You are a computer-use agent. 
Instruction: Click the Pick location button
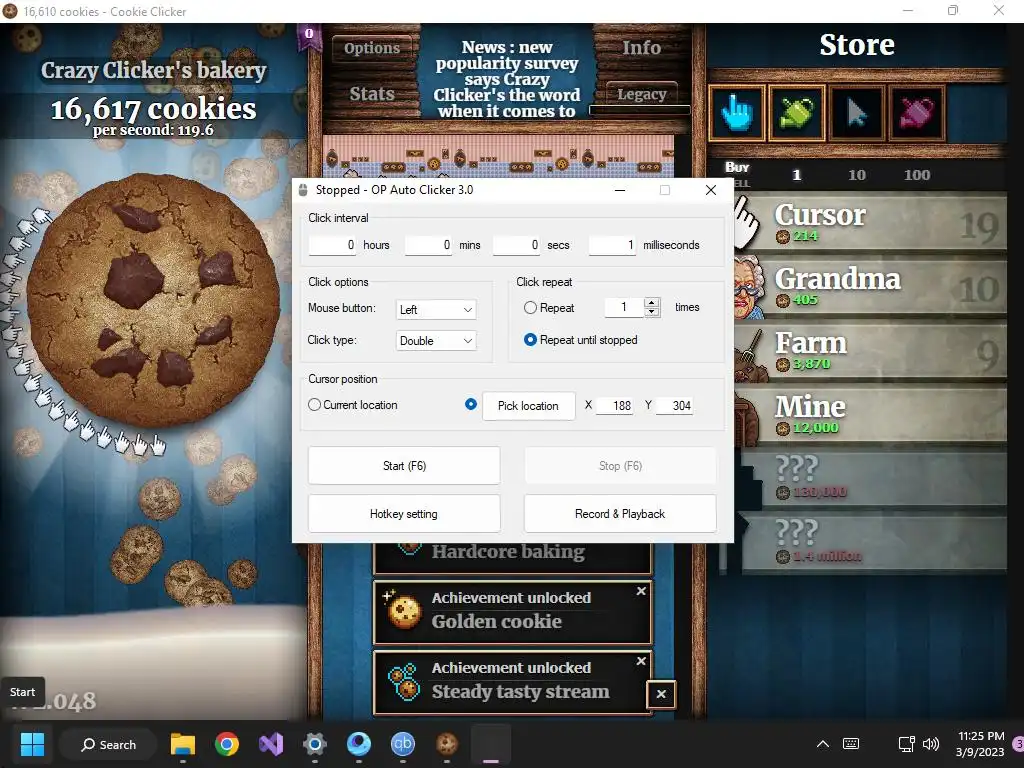[x=528, y=406]
